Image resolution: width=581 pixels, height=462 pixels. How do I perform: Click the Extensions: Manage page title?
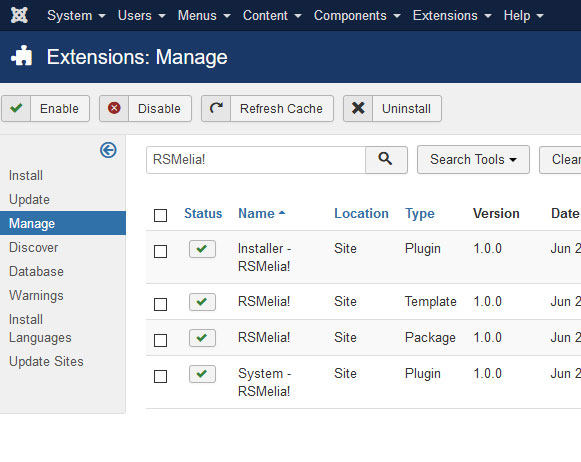pos(137,57)
